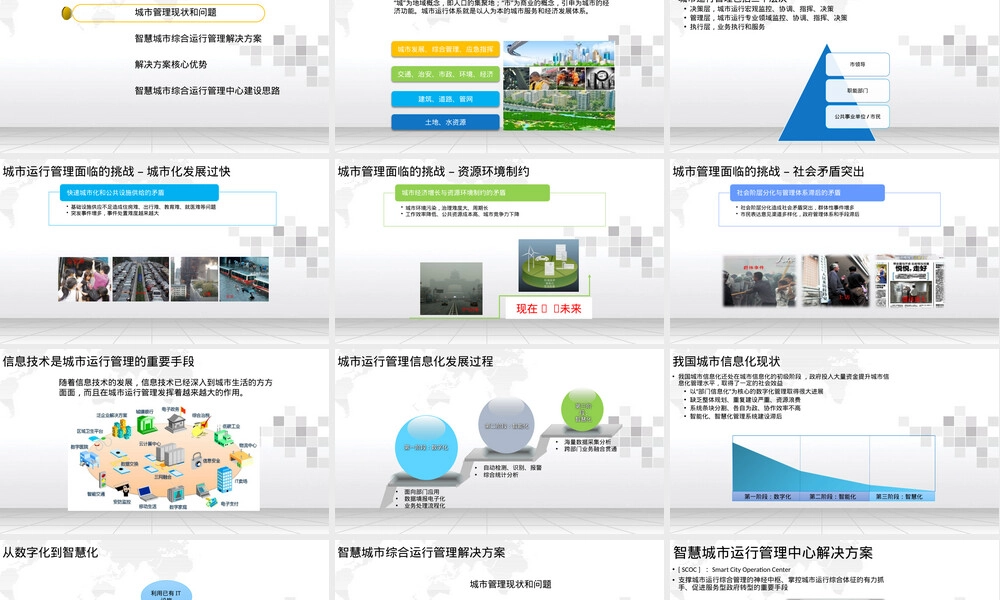Click green header 城市经济增长与资源环境制约的矛盾
The width and height of the screenshot is (1000, 600).
[x=473, y=193]
